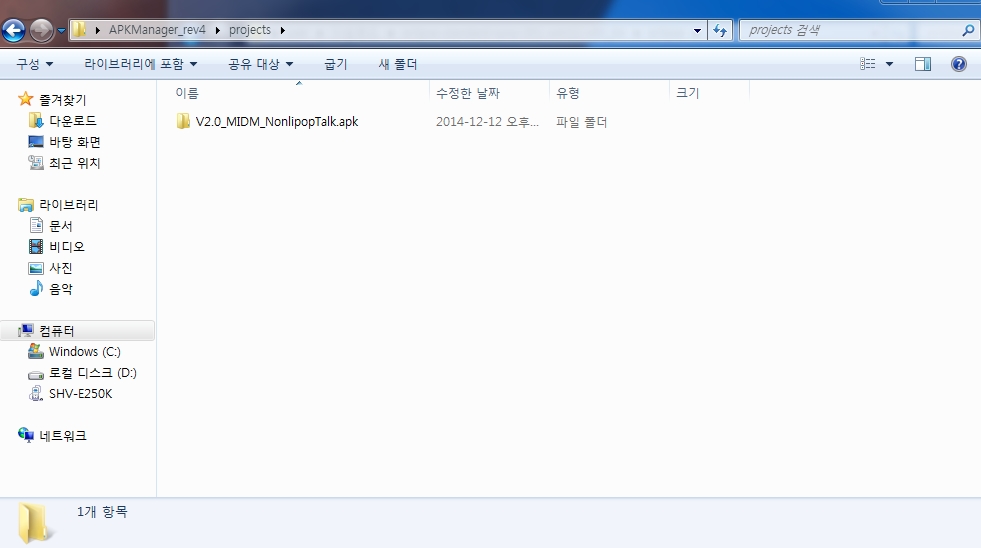The width and height of the screenshot is (981, 548).
Task: Sort by the 수정한 날짜 column header
Action: click(x=467, y=93)
